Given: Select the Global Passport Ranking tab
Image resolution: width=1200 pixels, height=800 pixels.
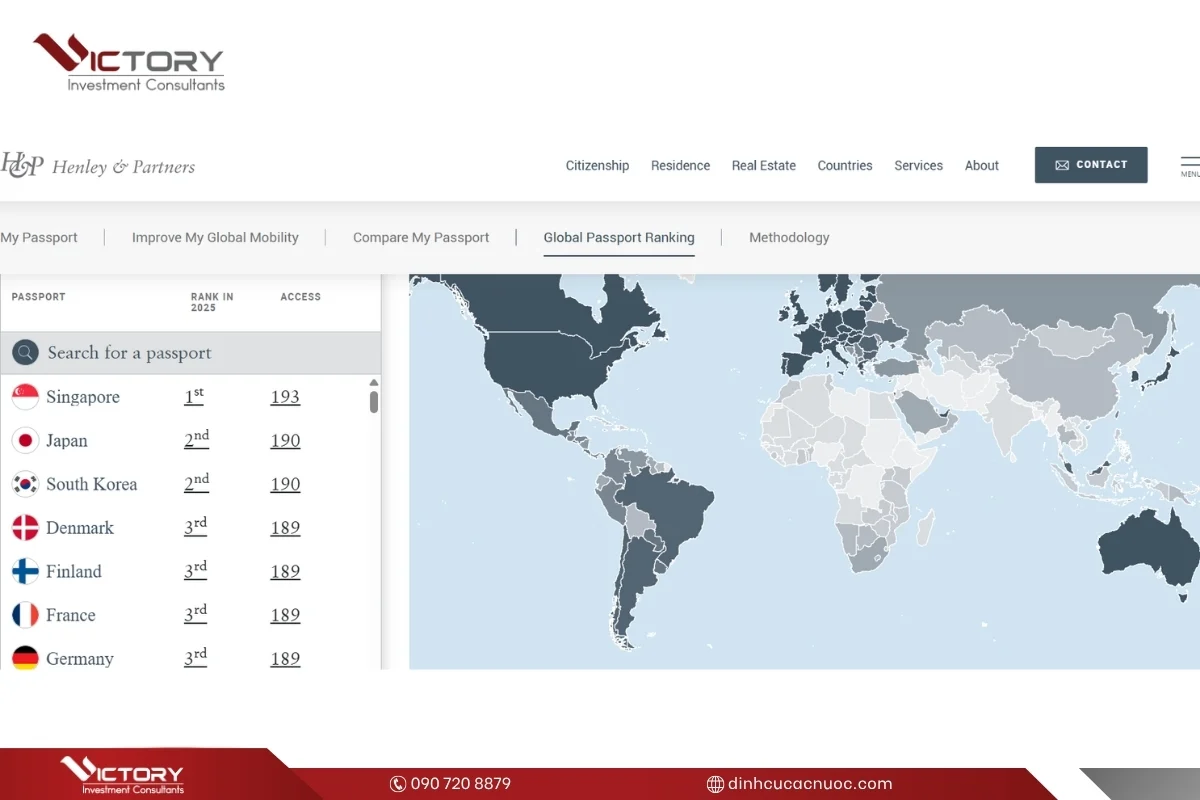Looking at the screenshot, I should (x=619, y=238).
